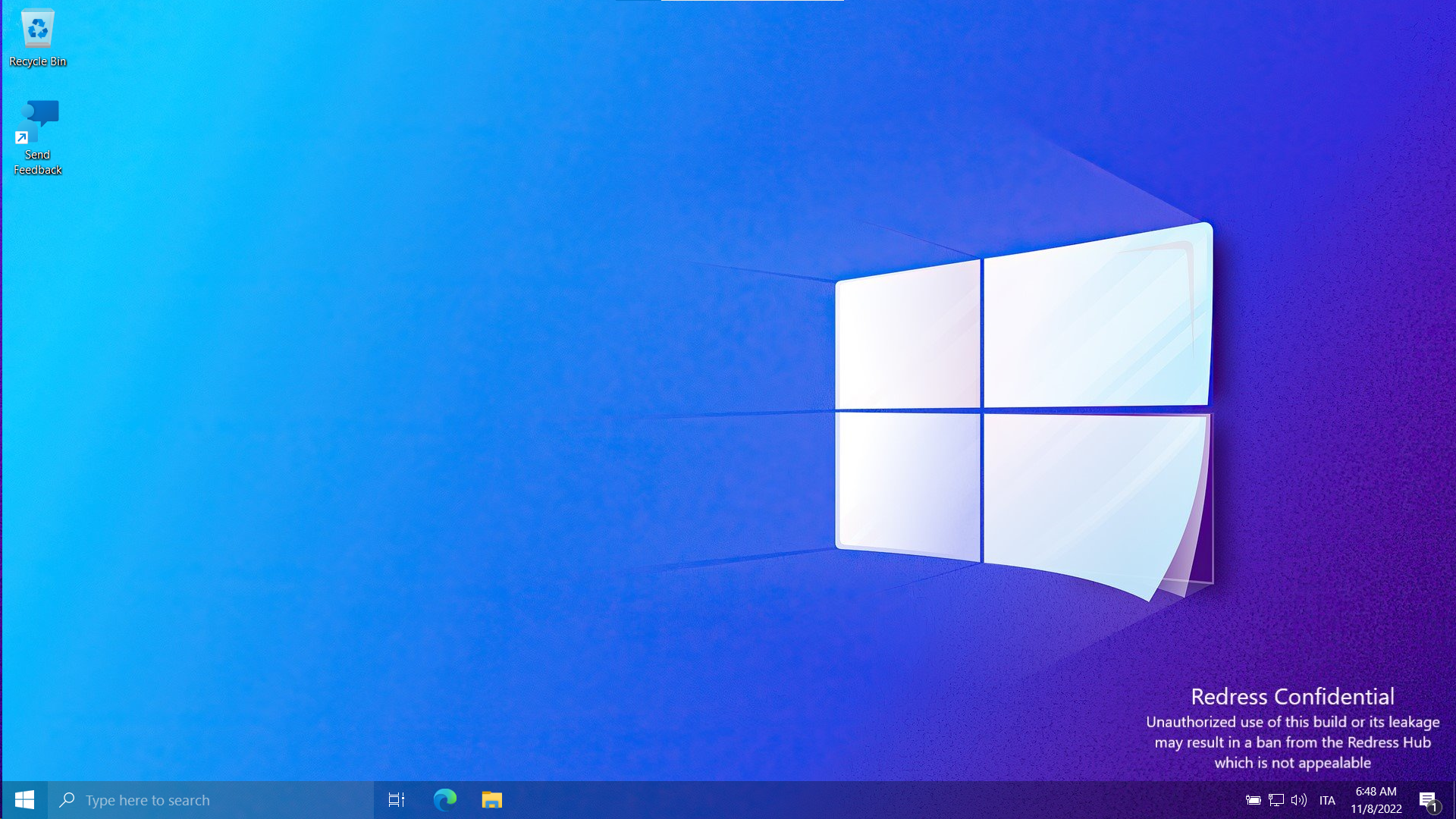Viewport: 1456px width, 819px height.
Task: Click the magnifier icon in the search box
Action: (67, 799)
